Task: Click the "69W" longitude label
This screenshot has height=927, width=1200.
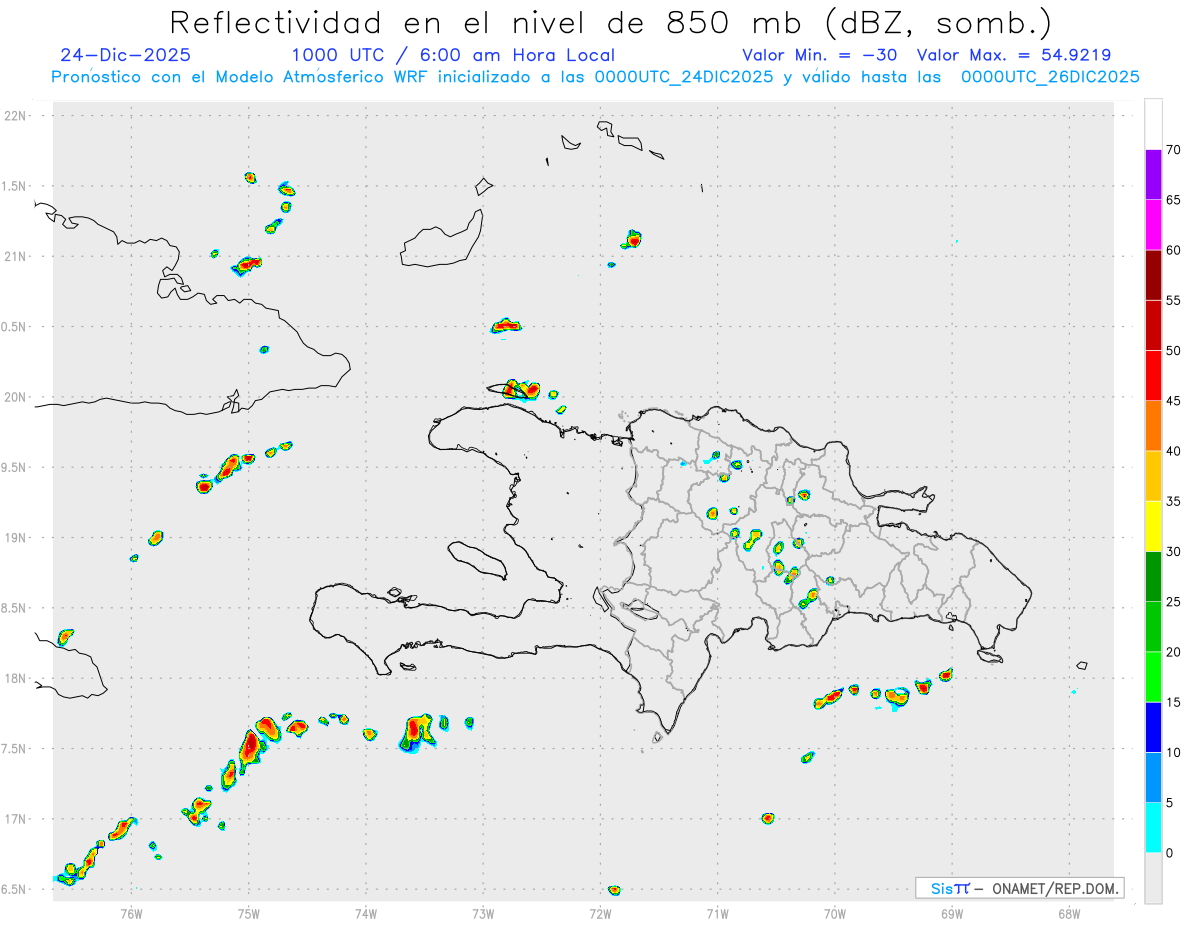Action: (x=952, y=912)
